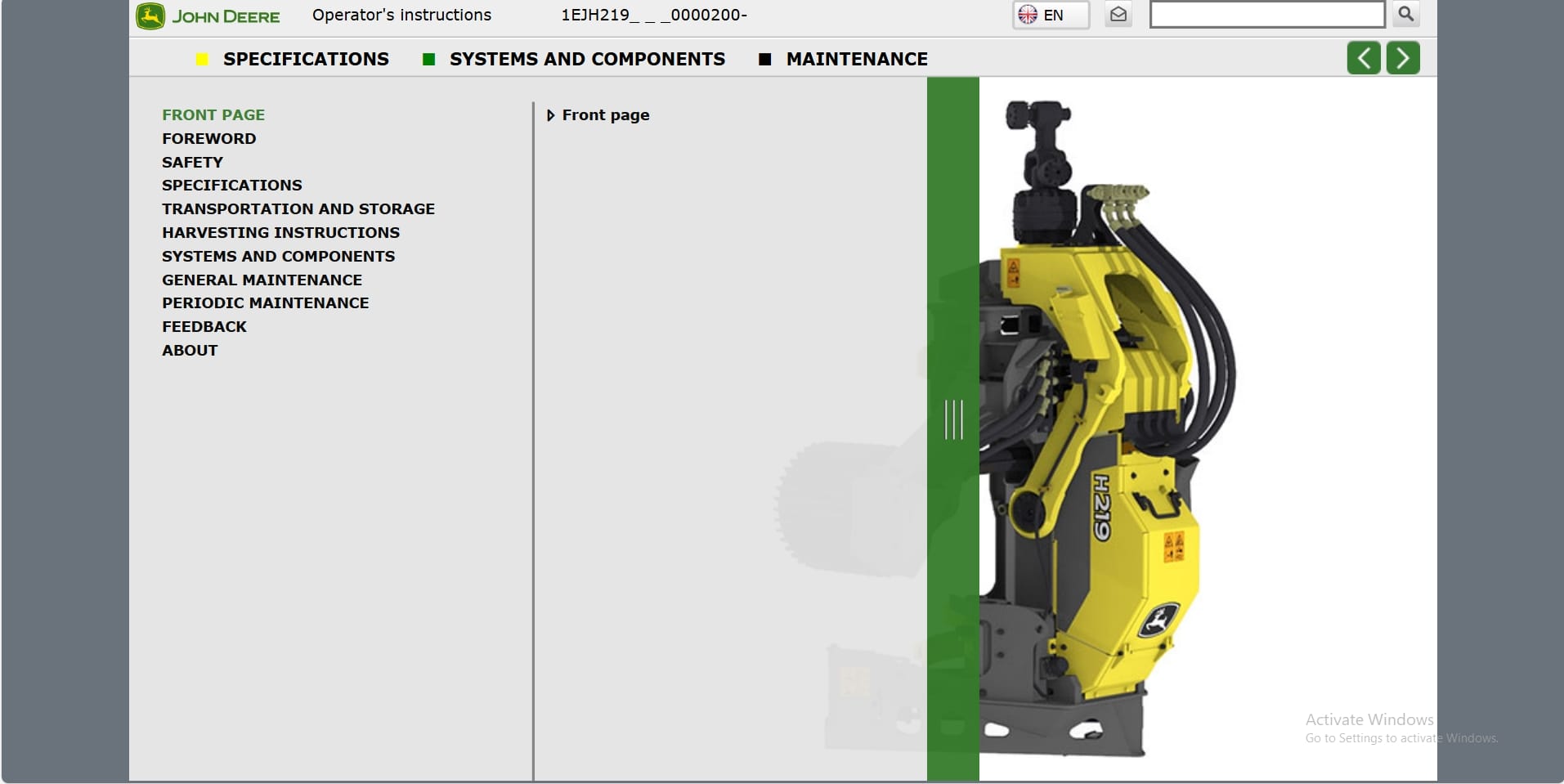1564x784 pixels.
Task: Open SPECIFICATIONS in the sidebar list
Action: coord(232,185)
